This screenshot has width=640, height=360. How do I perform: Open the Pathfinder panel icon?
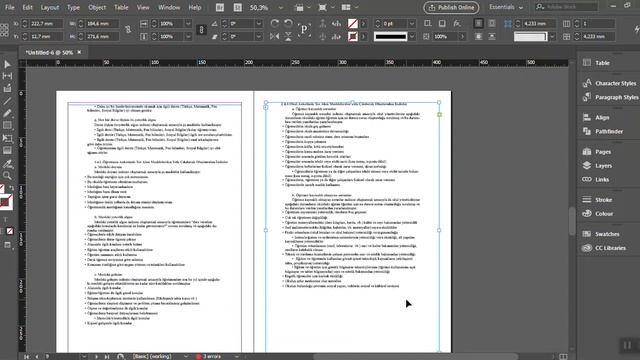click(x=587, y=131)
